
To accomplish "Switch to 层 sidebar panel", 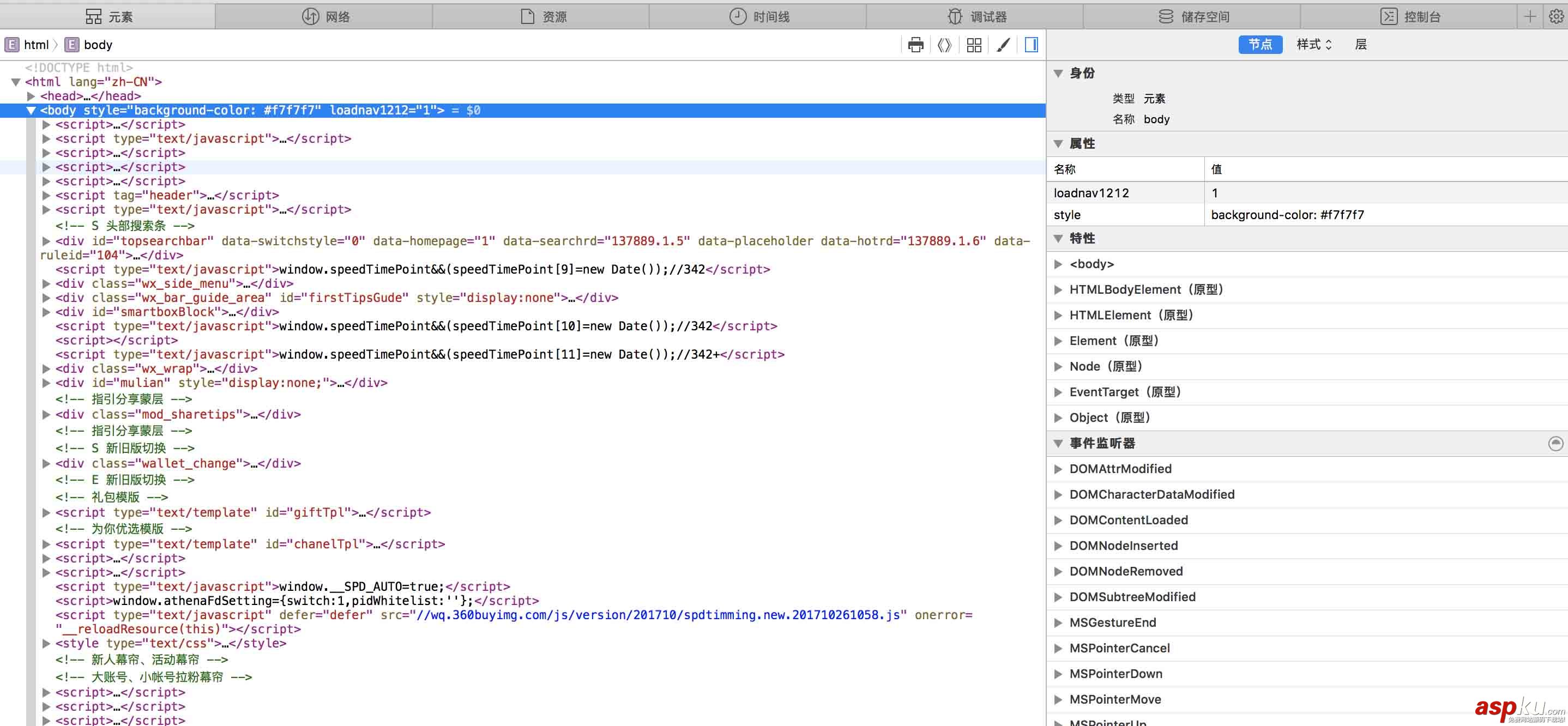I will 1360,45.
